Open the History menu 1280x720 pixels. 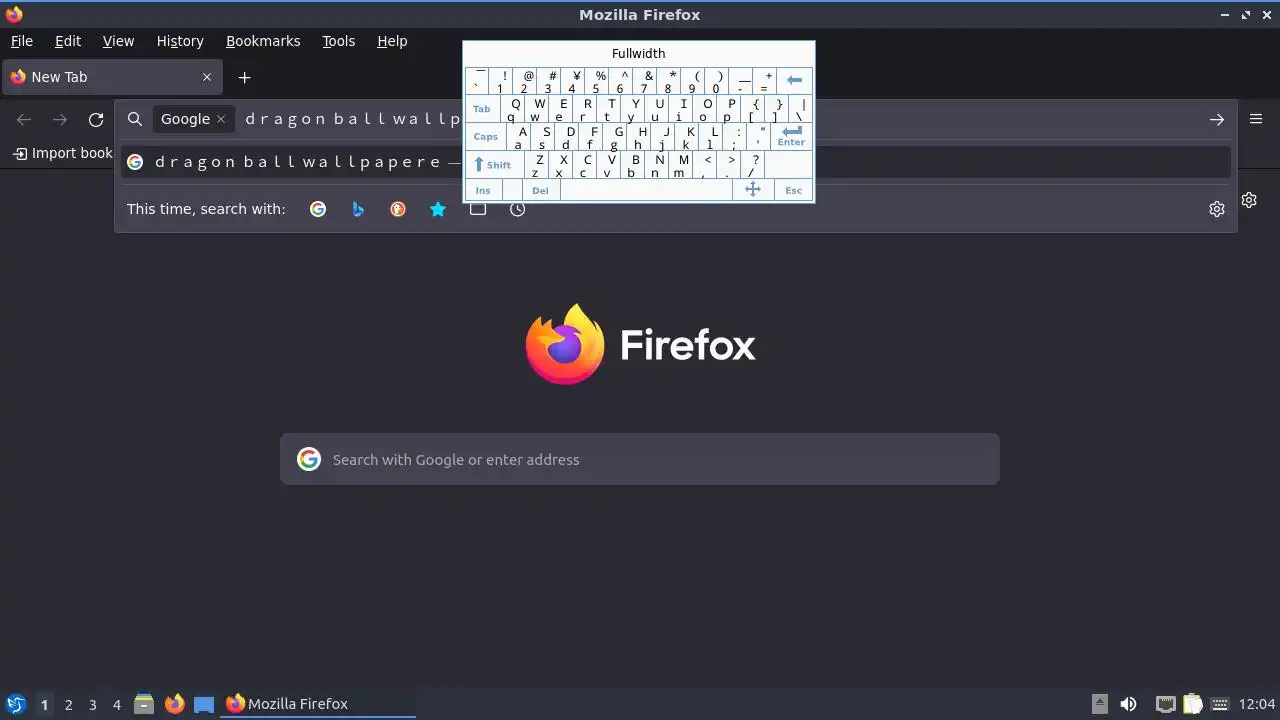(180, 41)
